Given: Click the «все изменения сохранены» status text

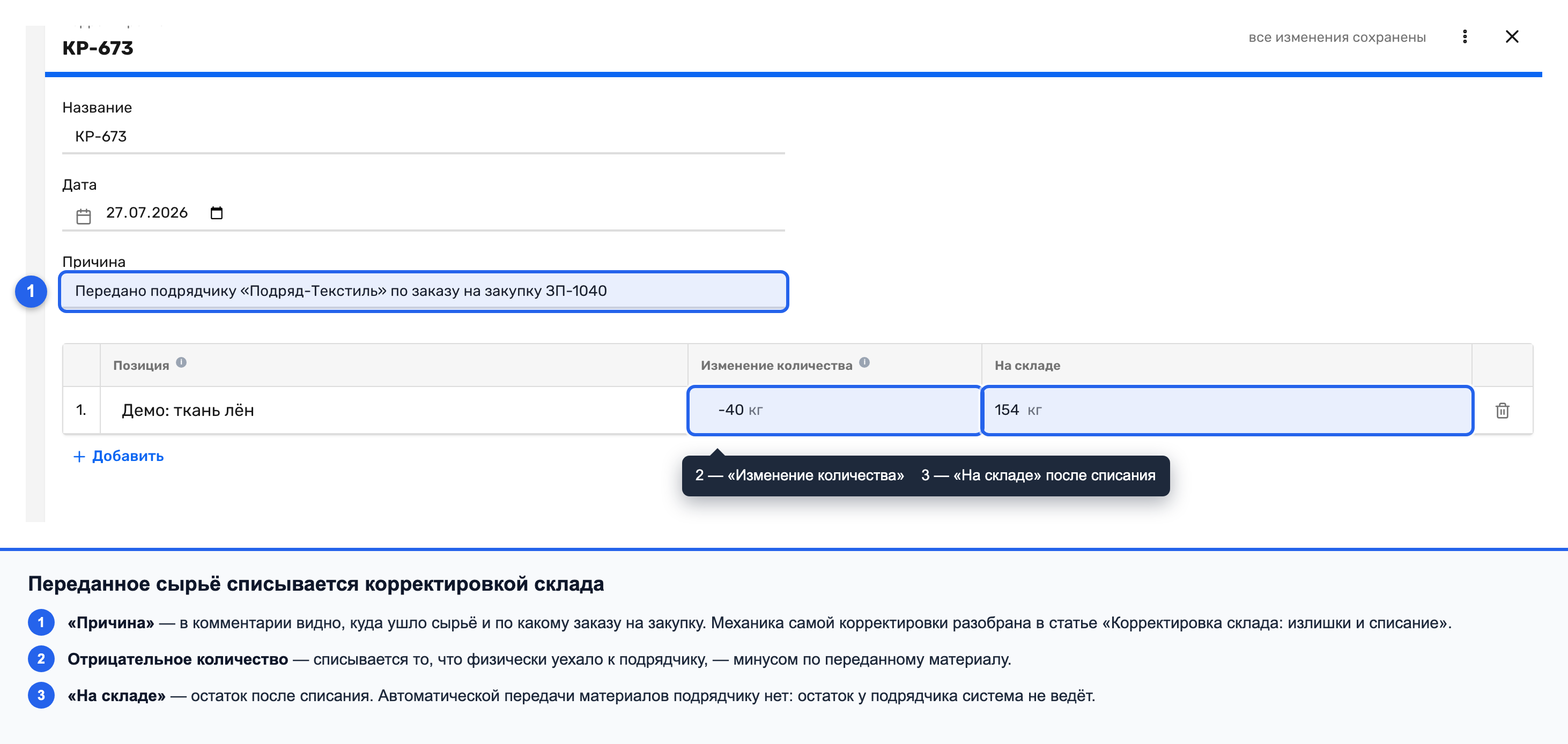Looking at the screenshot, I should (1337, 37).
